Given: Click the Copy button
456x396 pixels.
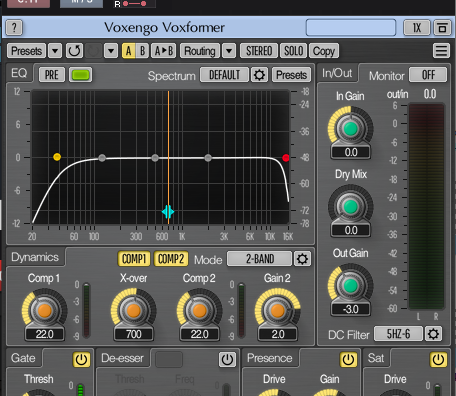Looking at the screenshot, I should coord(324,51).
